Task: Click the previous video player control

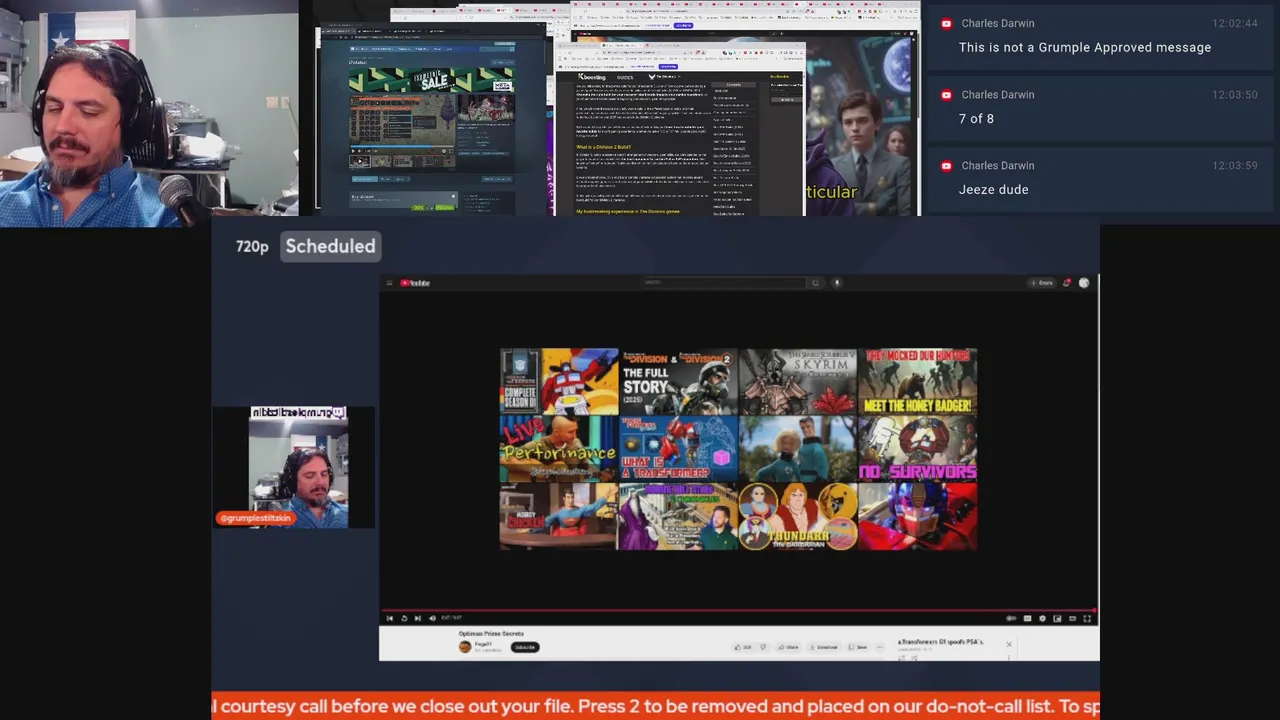Action: click(389, 618)
